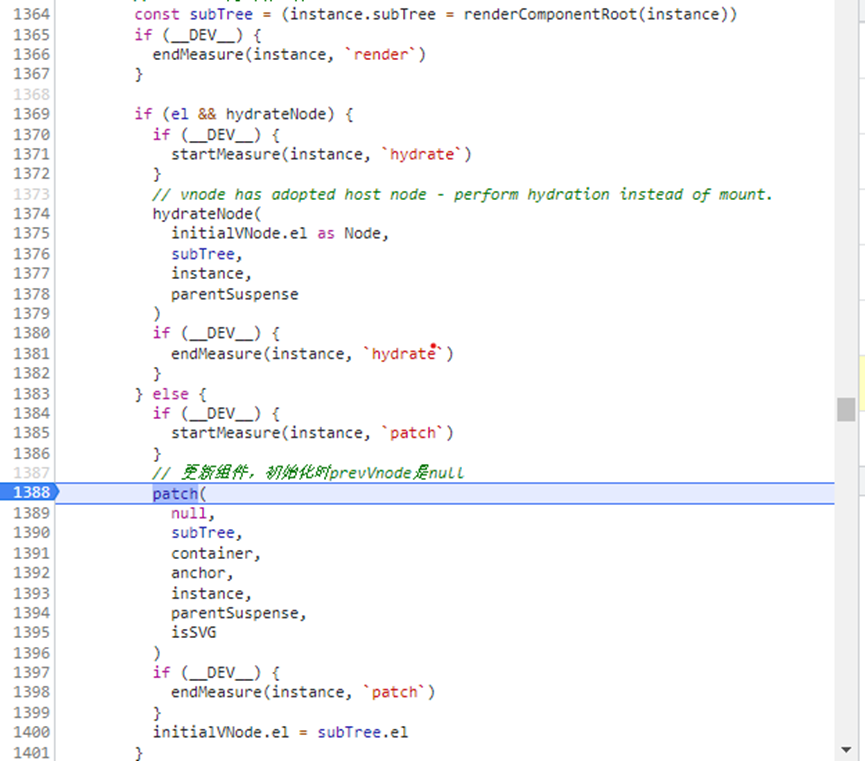The image size is (865, 761).
Task: Click the vnode has adopted host node comment
Action: 462,194
